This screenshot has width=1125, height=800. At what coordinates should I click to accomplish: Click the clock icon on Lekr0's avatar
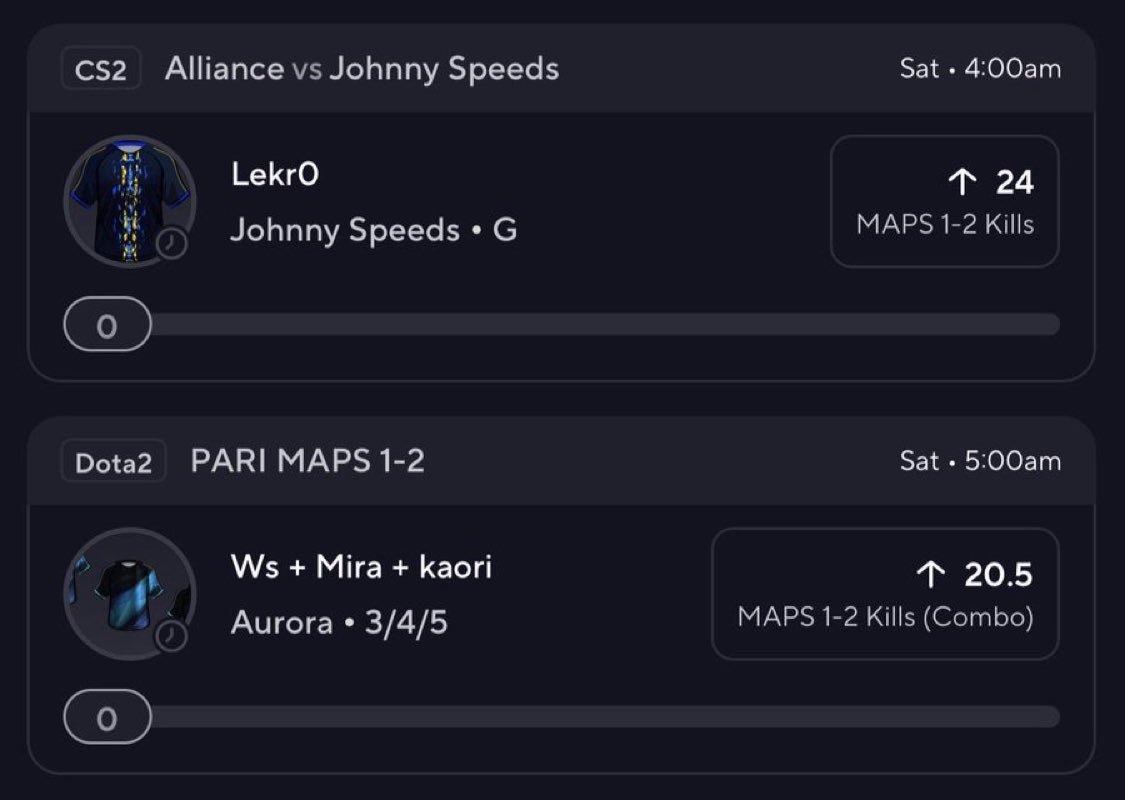tap(172, 243)
